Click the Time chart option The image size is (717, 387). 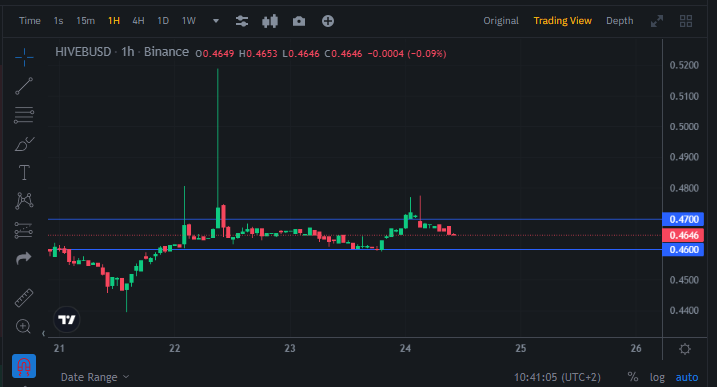[30, 21]
